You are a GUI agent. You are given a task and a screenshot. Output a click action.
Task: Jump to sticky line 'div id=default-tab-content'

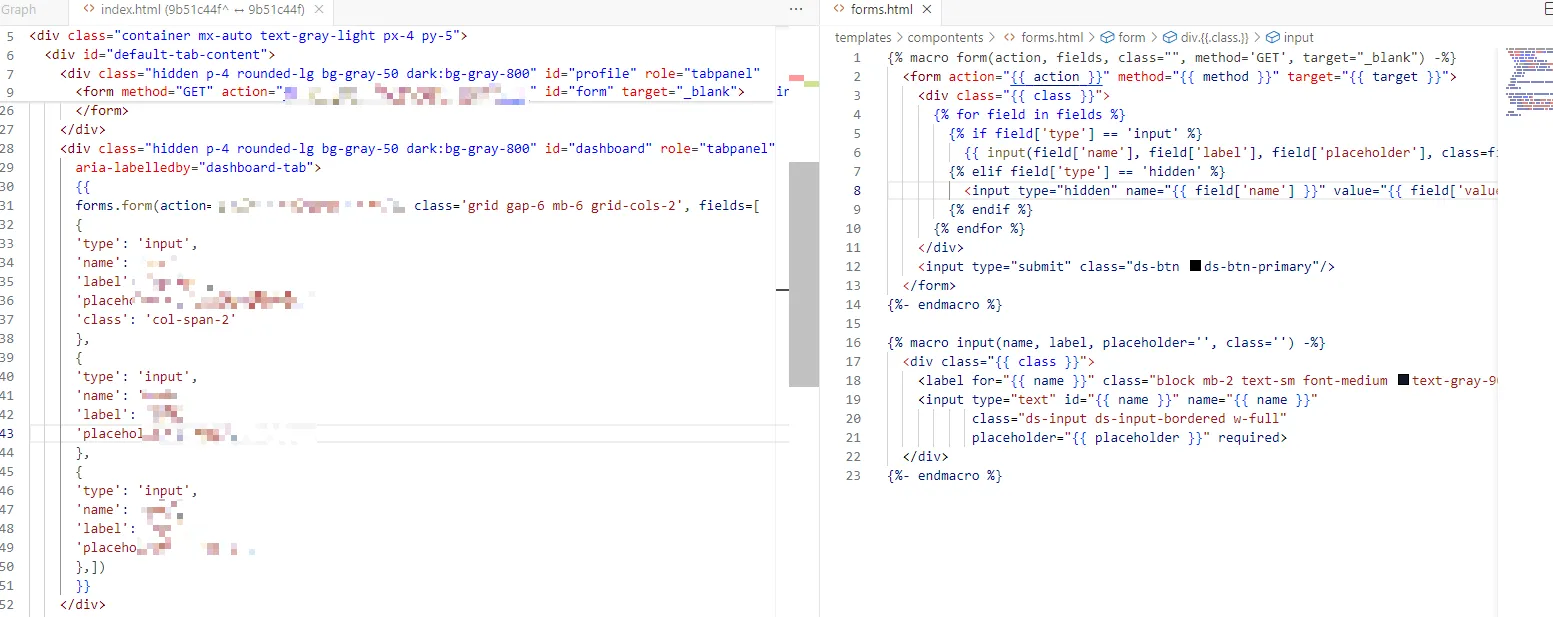(x=160, y=55)
